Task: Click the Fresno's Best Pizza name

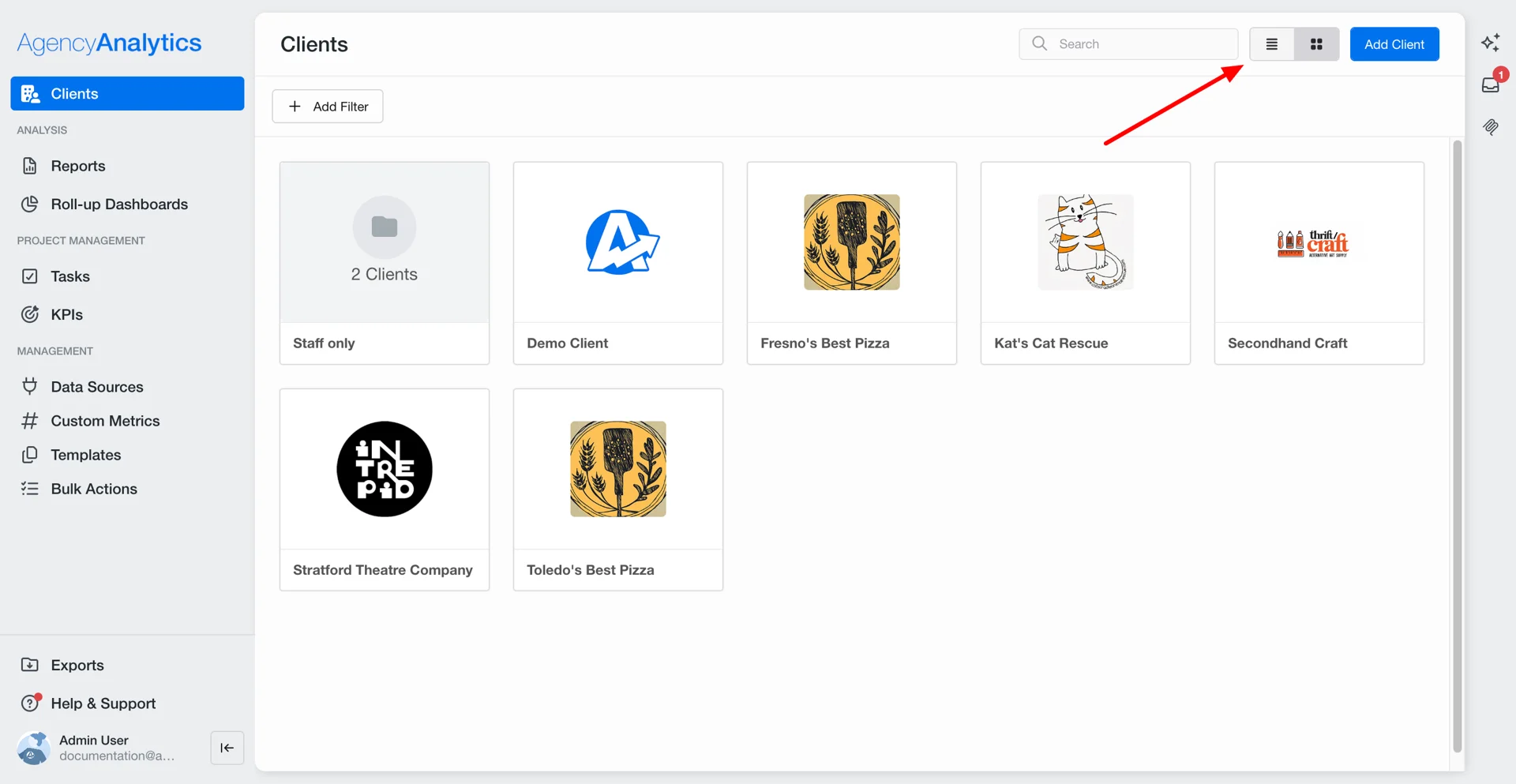Action: click(825, 343)
